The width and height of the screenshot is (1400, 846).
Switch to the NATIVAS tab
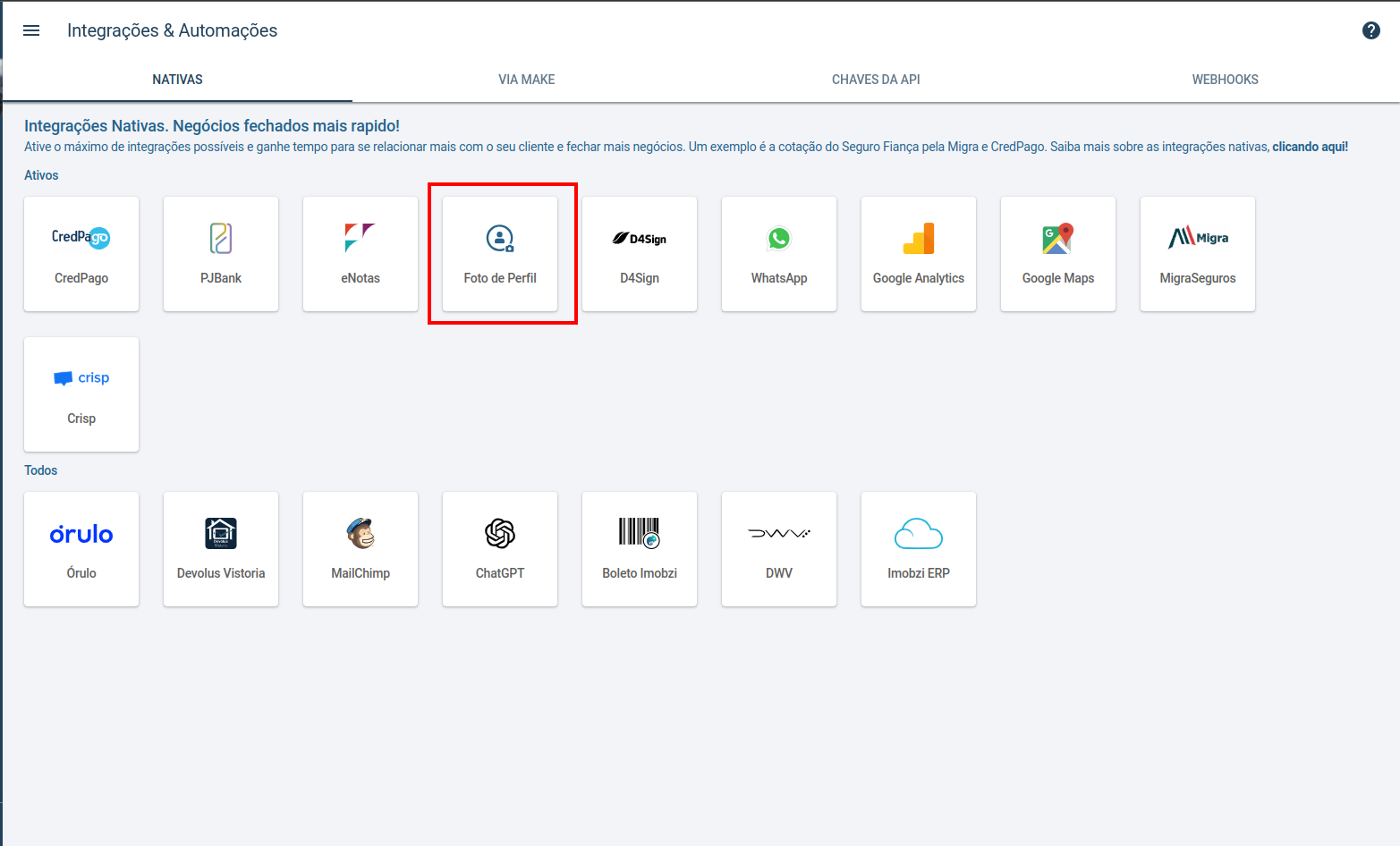click(177, 80)
